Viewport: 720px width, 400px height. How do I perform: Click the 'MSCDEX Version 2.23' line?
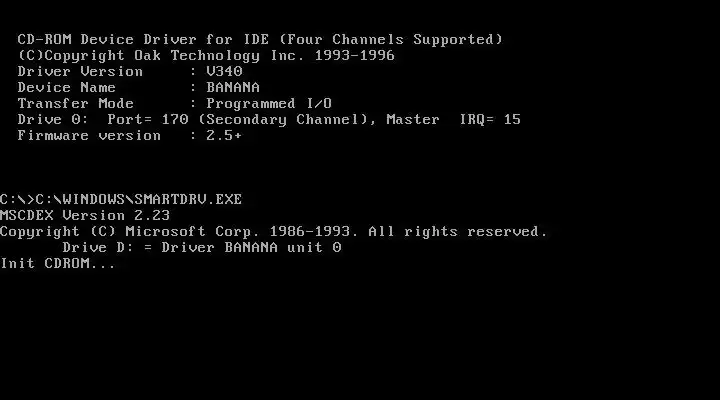(85, 215)
